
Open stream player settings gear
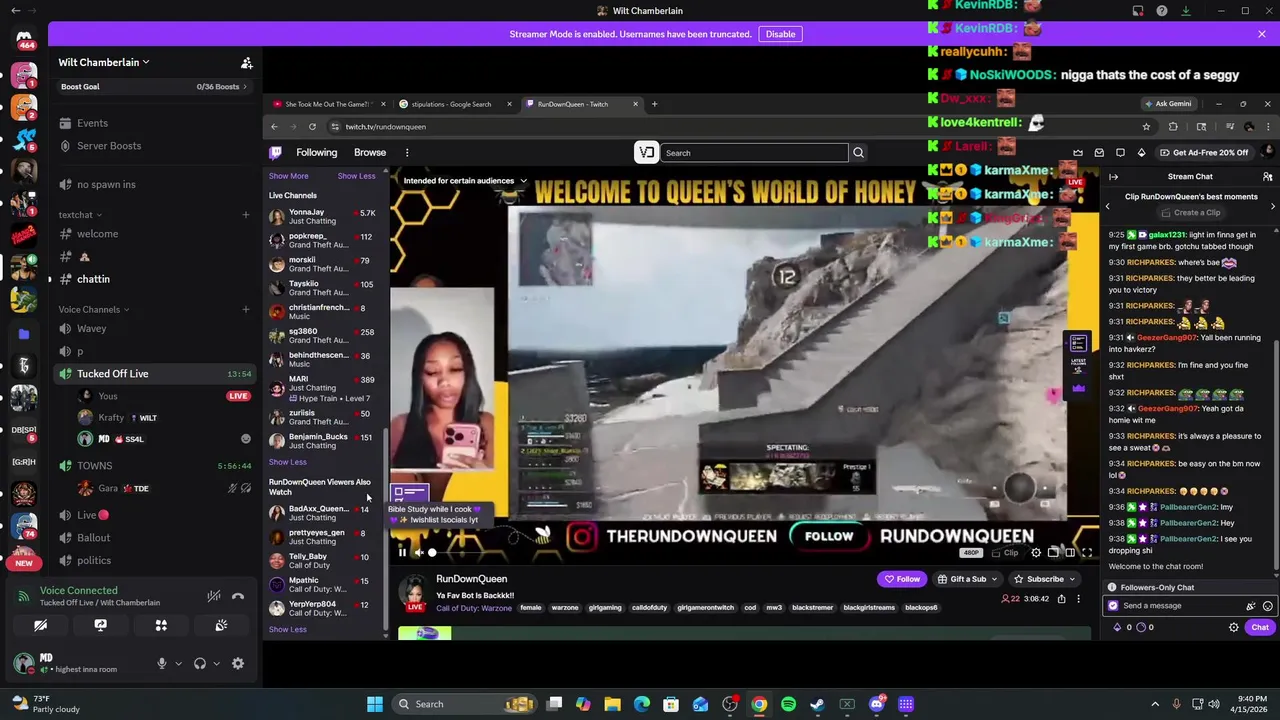pos(1036,552)
